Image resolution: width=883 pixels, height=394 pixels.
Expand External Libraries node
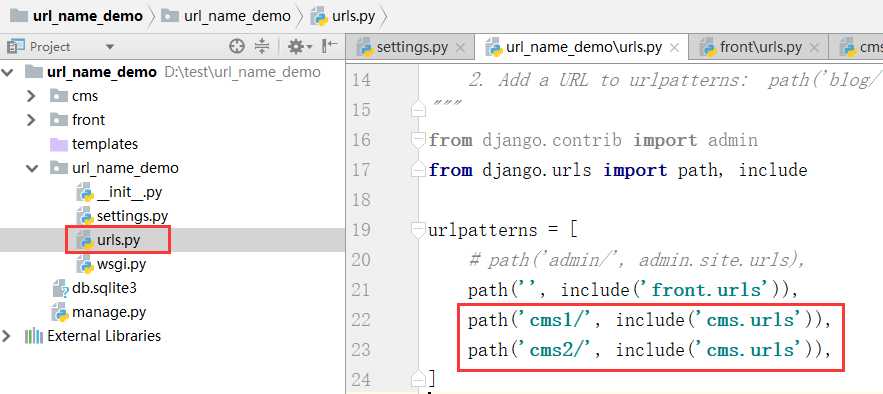7,336
